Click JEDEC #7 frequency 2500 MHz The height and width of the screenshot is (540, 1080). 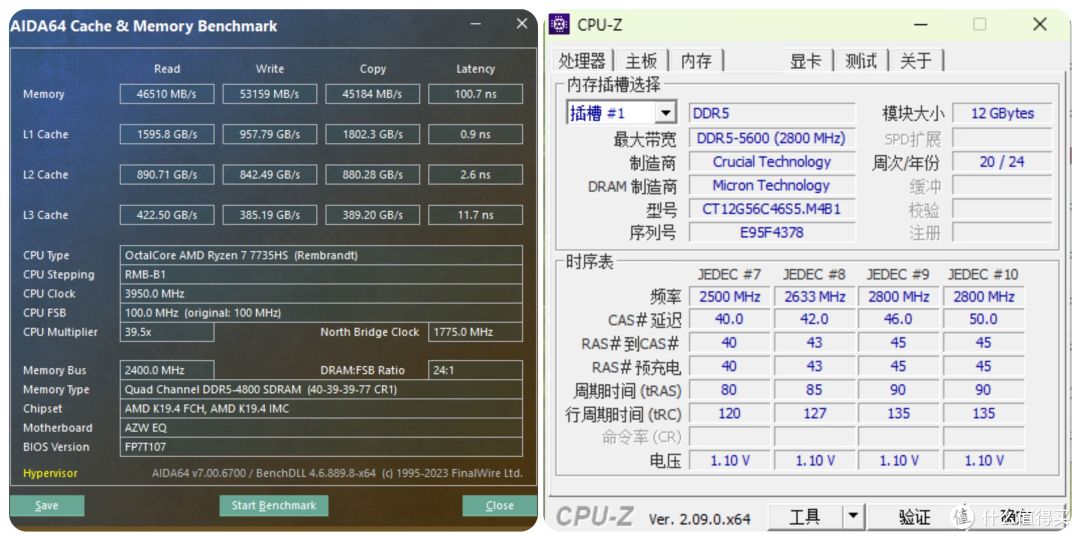729,297
